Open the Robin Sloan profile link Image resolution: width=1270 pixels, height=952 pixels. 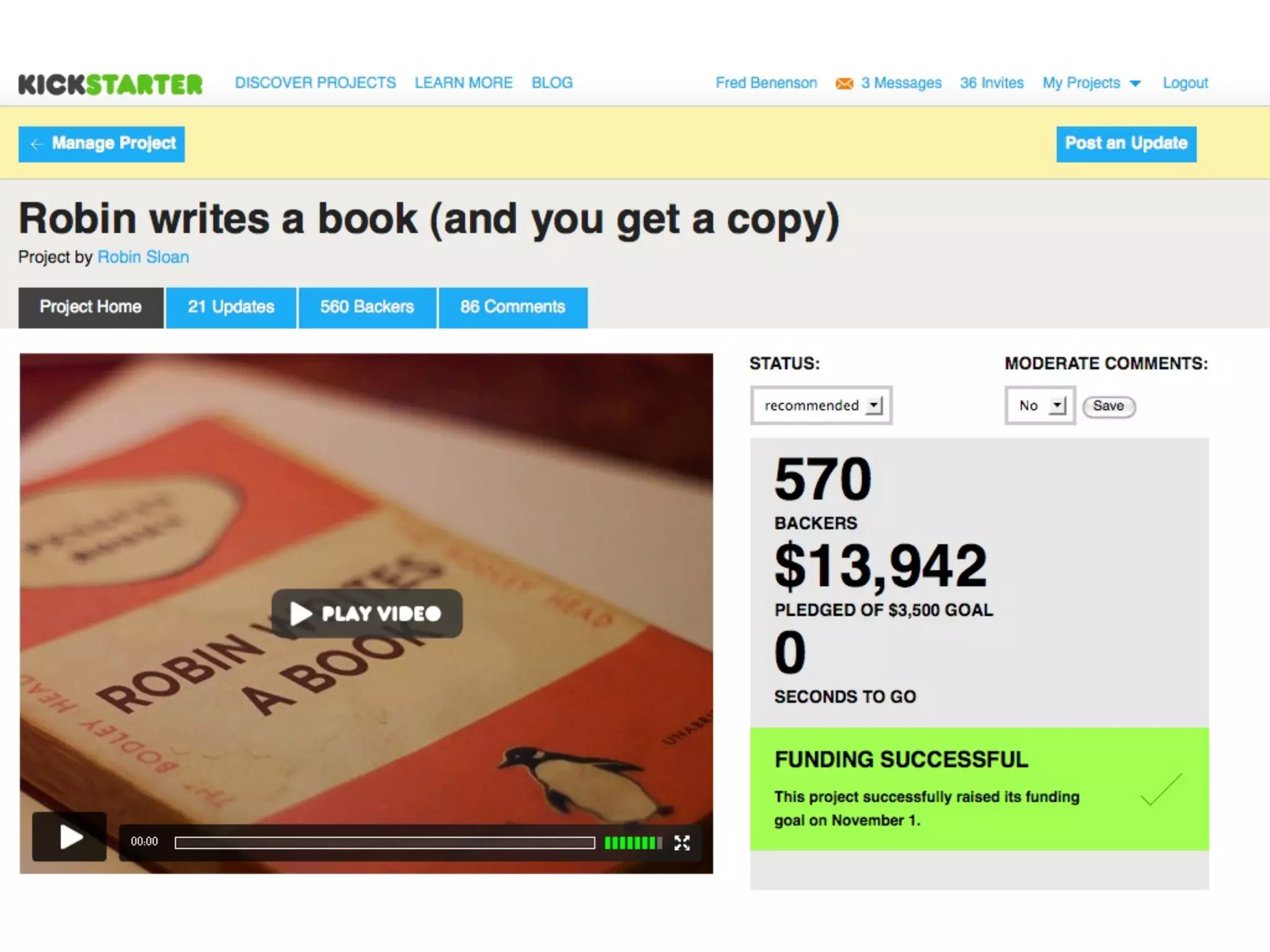[143, 257]
